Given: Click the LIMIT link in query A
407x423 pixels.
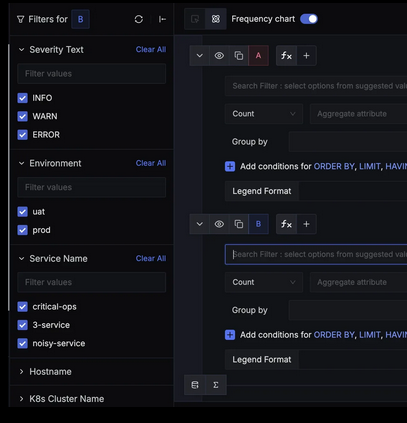Looking at the screenshot, I should coord(370,166).
